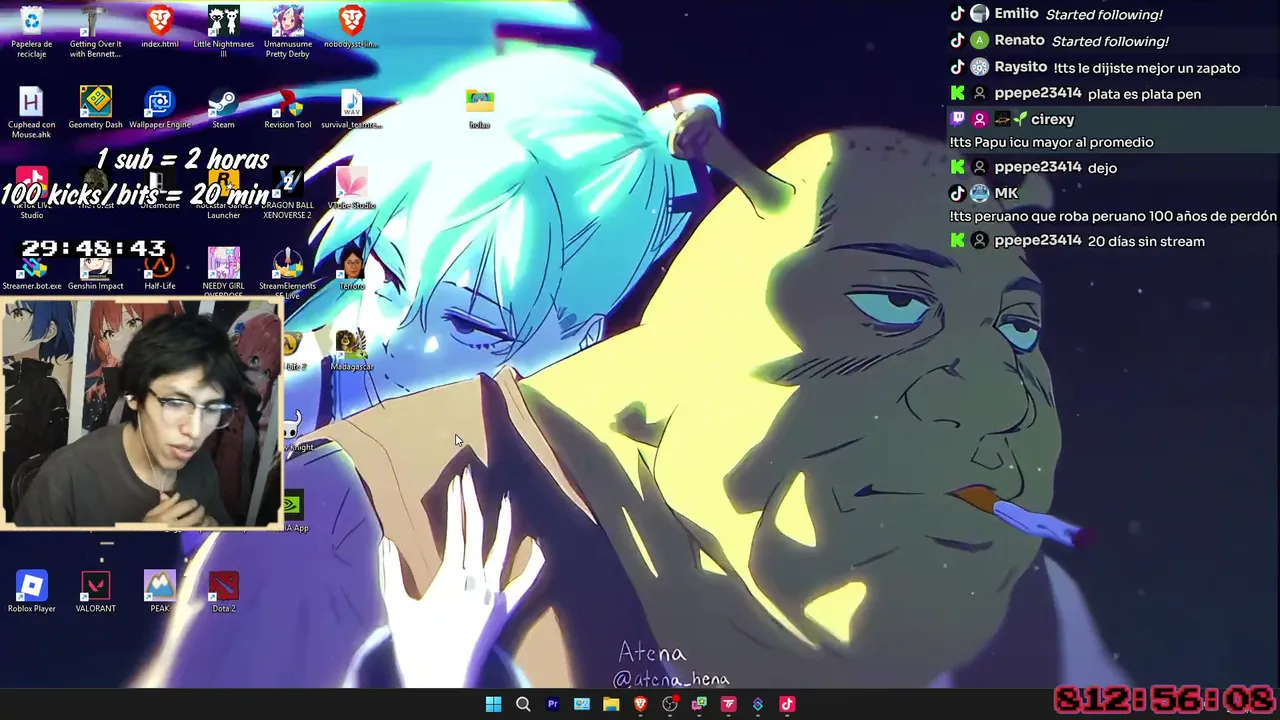Open the Steam desktop shortcut

coord(223,108)
